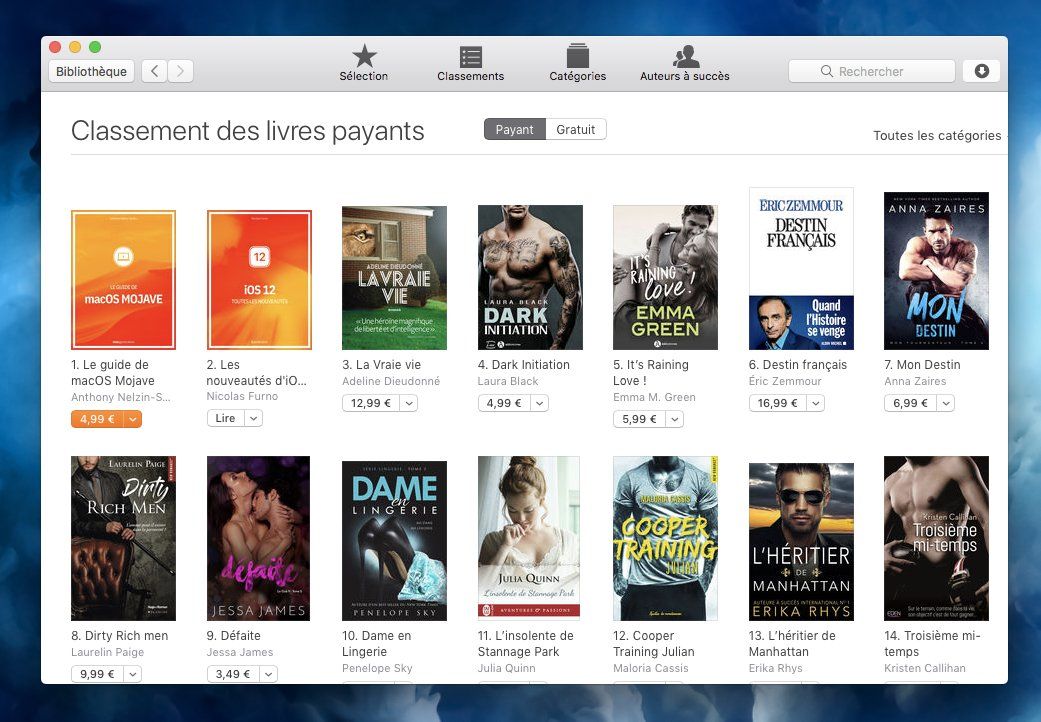1041x722 pixels.
Task: Open Toutes les catégories filter
Action: [x=936, y=136]
